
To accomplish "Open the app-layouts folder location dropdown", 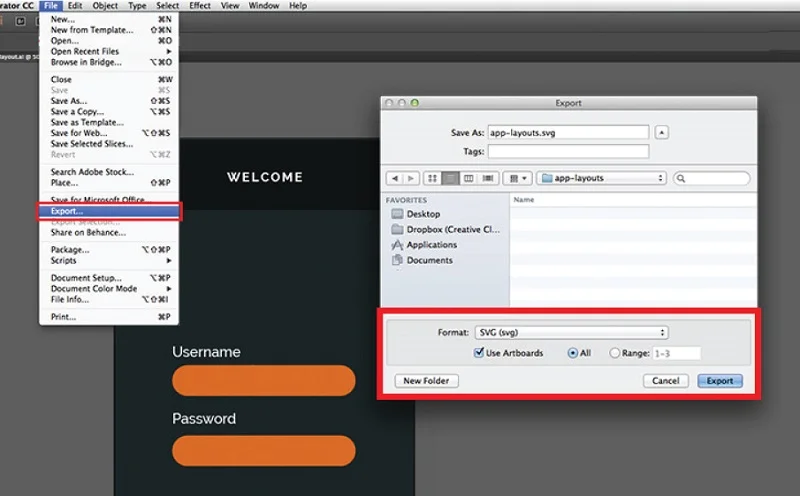I will (x=602, y=178).
